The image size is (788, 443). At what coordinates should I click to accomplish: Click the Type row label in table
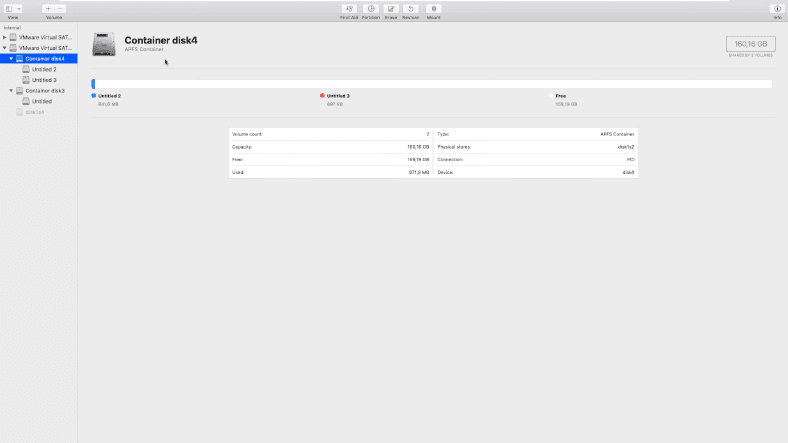click(x=443, y=134)
